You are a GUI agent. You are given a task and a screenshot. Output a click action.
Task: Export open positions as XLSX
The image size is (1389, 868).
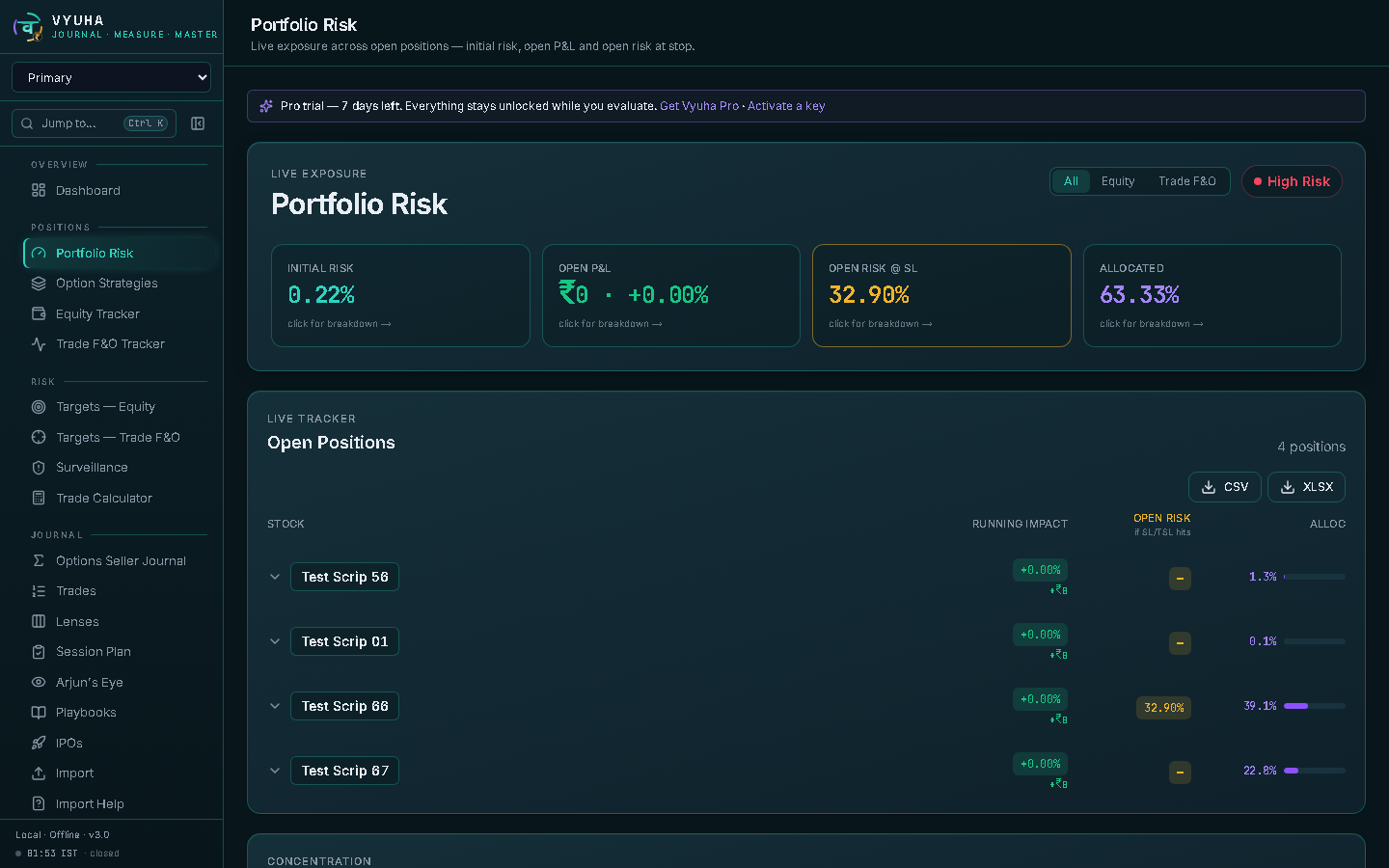[x=1306, y=487]
